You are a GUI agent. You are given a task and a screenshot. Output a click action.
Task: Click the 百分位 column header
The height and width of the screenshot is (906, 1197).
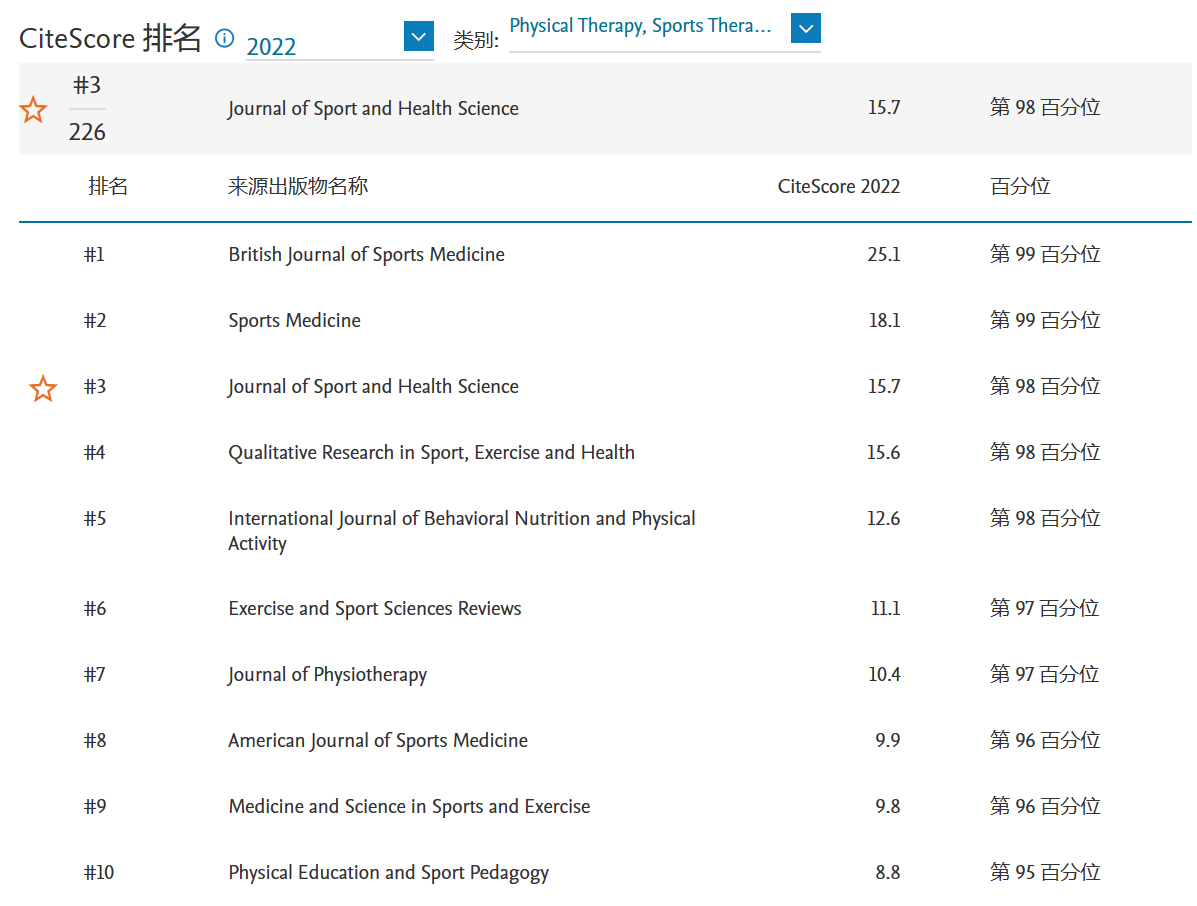[x=1020, y=186]
